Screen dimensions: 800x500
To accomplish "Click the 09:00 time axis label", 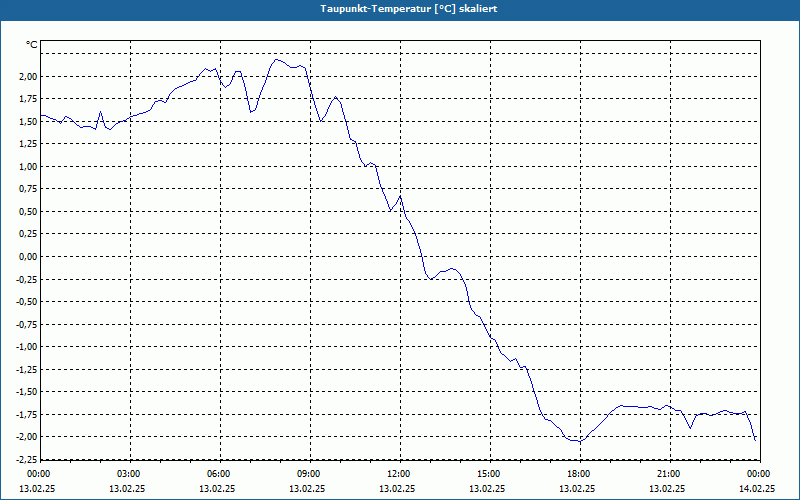I will 311,474.
